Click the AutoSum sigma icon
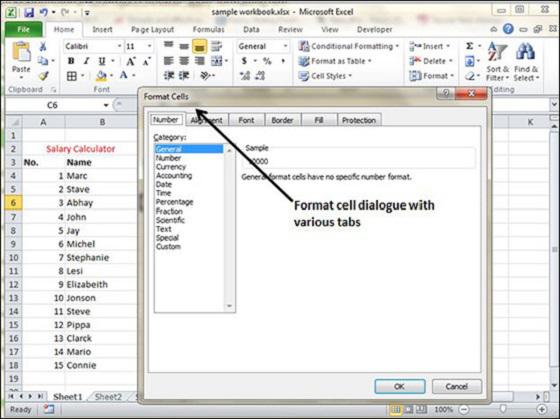This screenshot has width=560, height=419. (x=470, y=46)
